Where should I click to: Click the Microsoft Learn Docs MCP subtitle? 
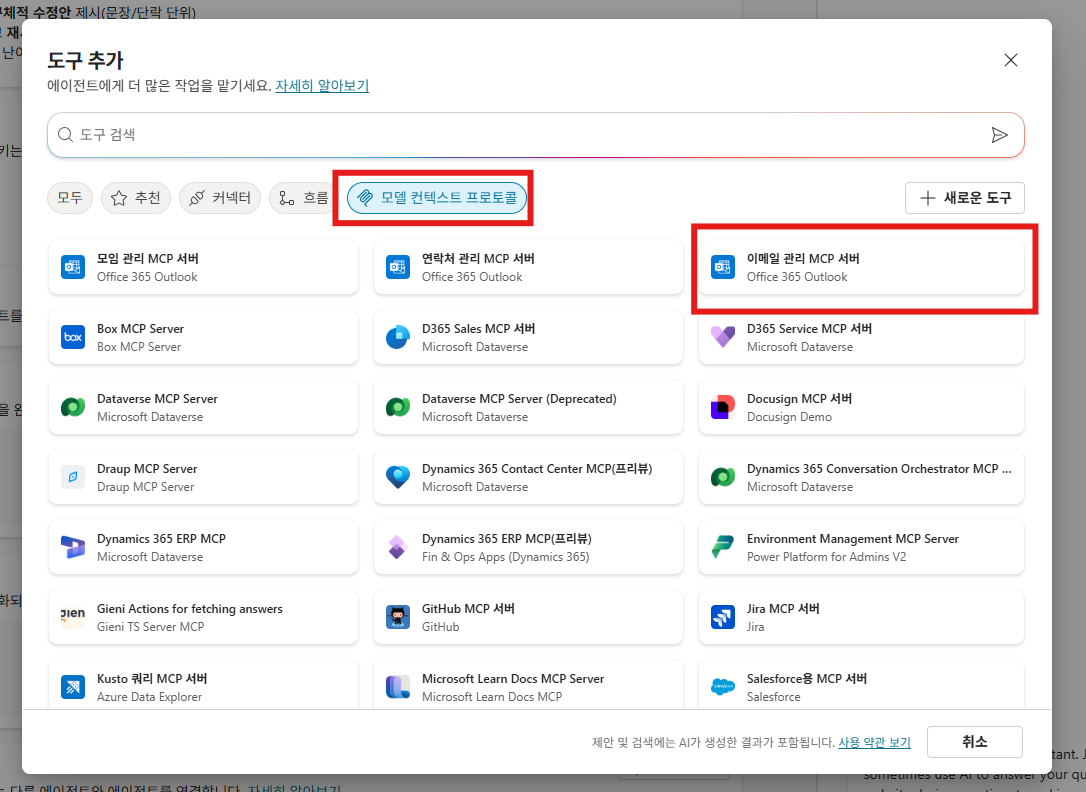tap(492, 696)
